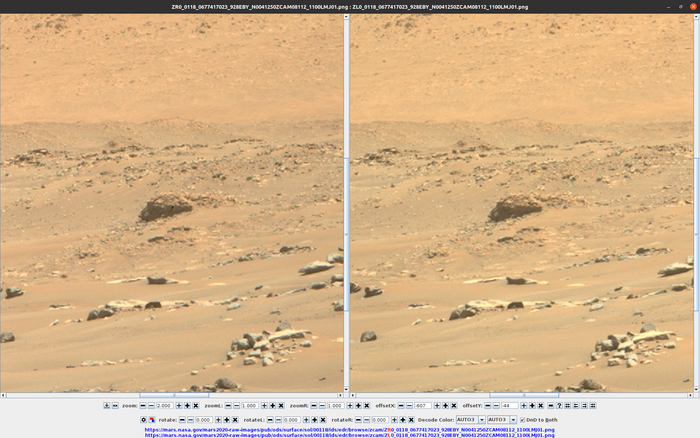700x438 pixels.
Task: Click the bold plus button for offsetY
Action: pos(532,405)
